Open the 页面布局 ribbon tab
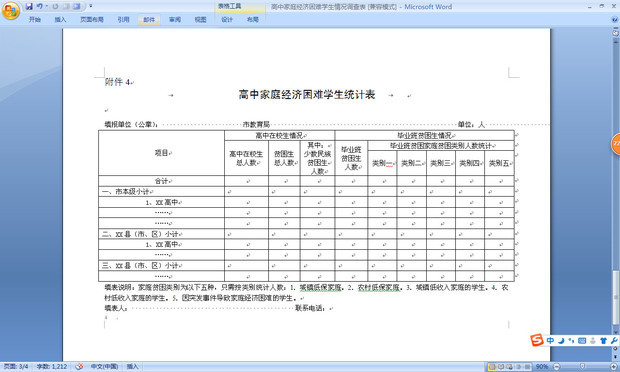Screen dimensions: 620x372 click(92, 19)
